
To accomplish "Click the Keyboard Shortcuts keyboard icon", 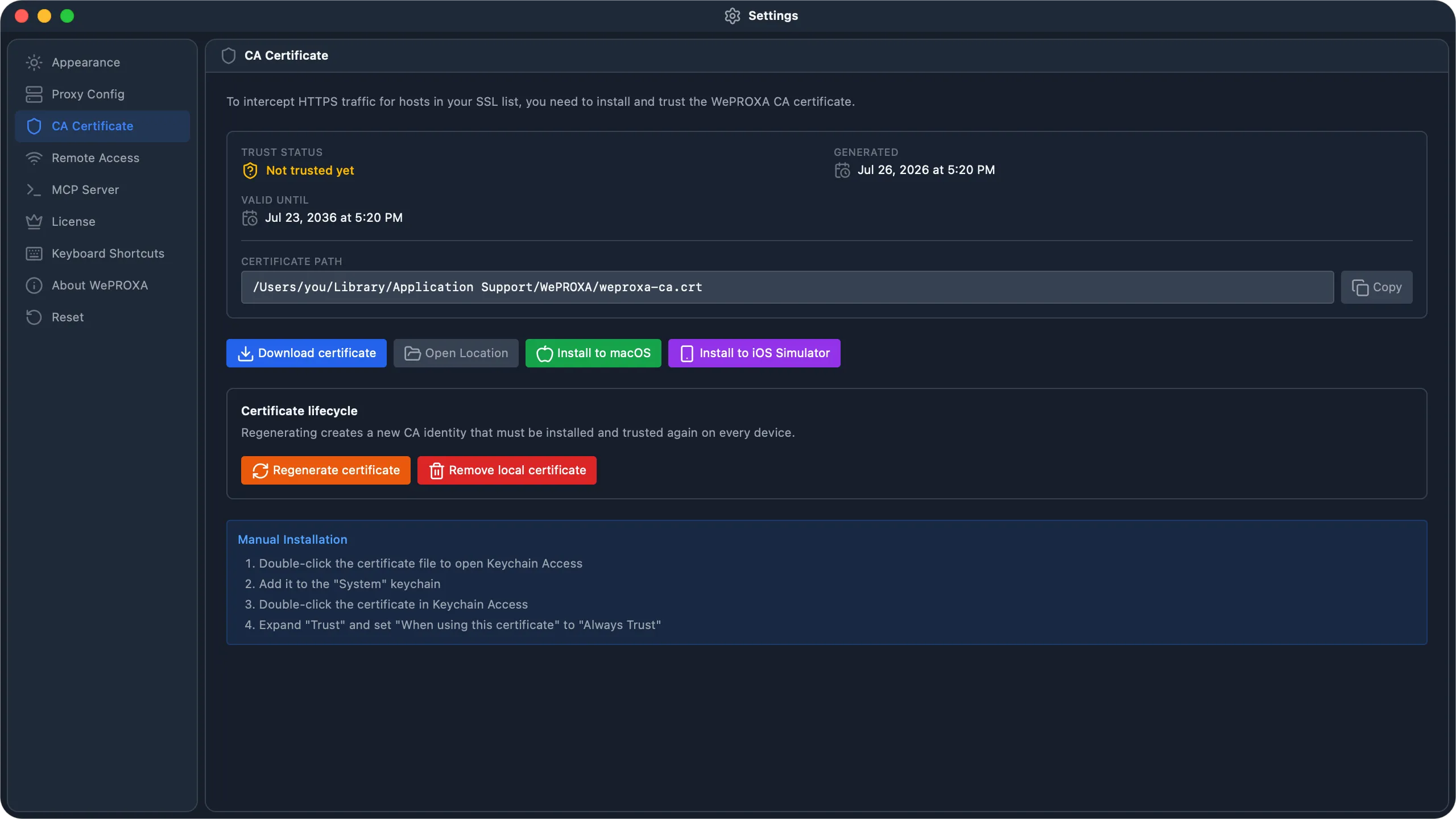I will 34,254.
